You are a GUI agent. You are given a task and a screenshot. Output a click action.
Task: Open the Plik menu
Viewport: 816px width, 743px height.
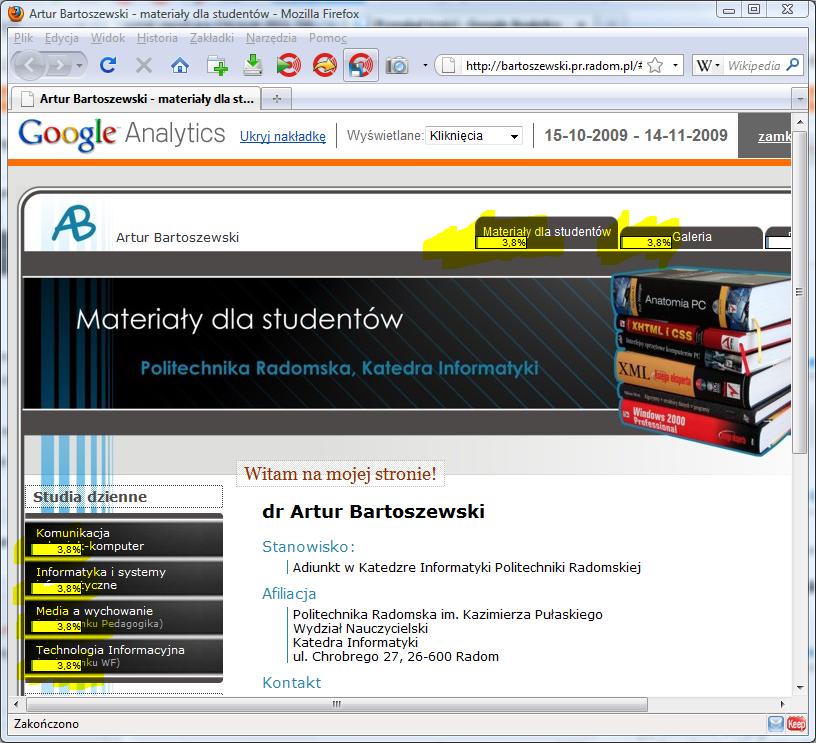click(x=23, y=38)
